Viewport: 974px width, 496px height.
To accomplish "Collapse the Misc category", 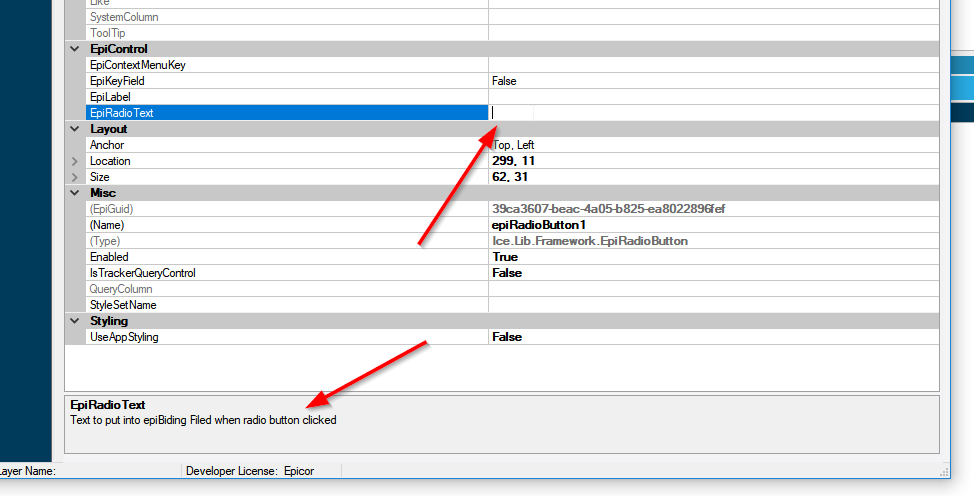I will pos(75,193).
